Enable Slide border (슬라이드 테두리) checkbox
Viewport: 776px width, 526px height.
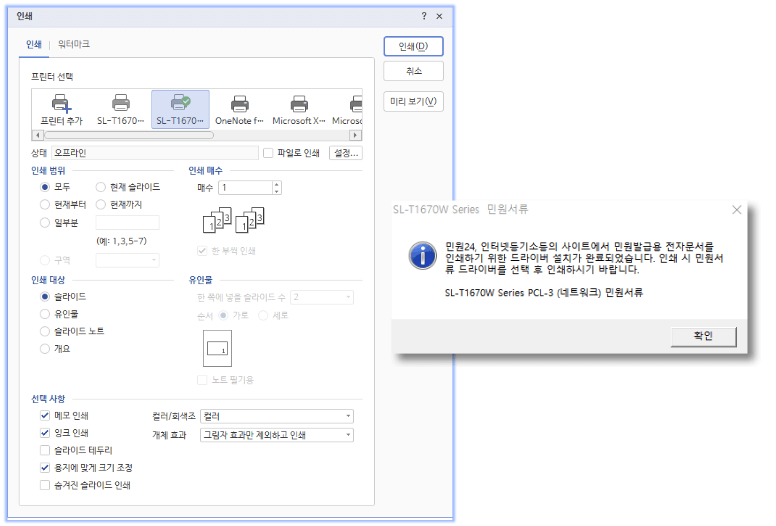(x=45, y=450)
